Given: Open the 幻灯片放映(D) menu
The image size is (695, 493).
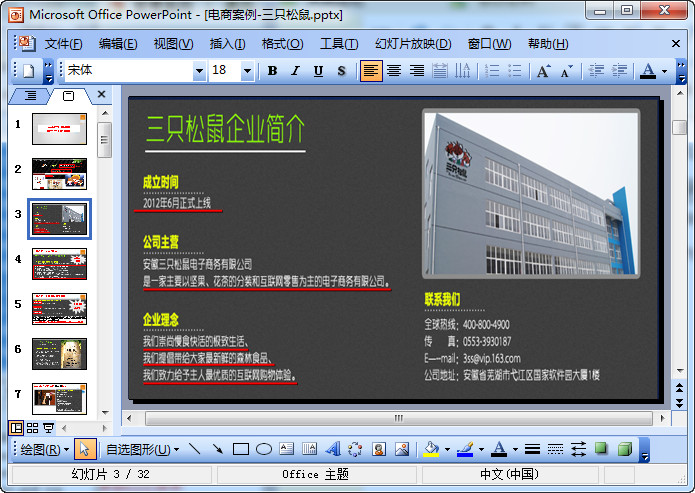Looking at the screenshot, I should [x=413, y=44].
